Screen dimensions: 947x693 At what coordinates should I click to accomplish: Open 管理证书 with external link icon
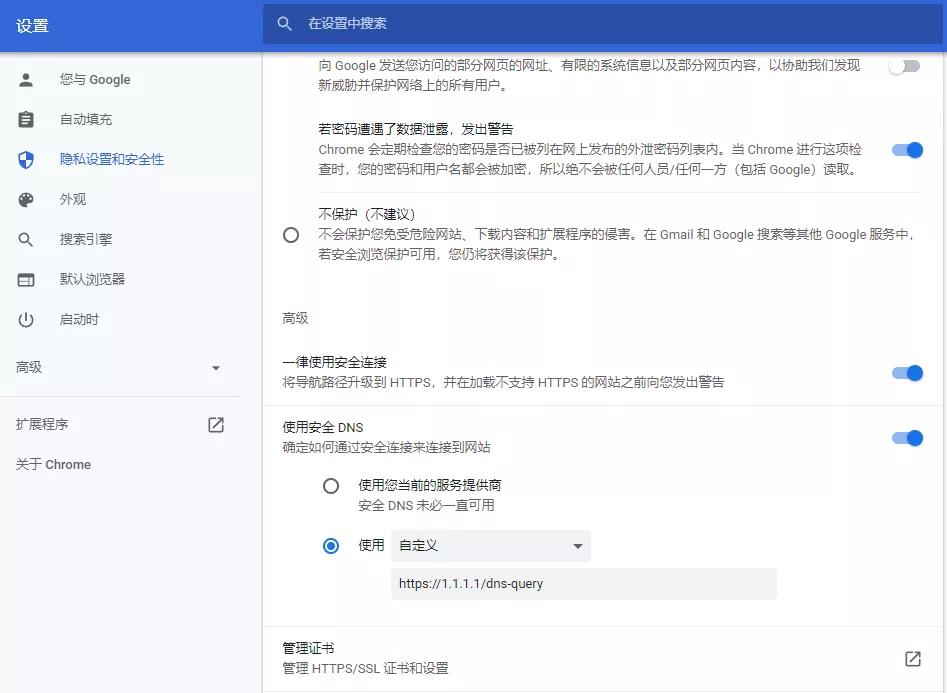[x=911, y=659]
